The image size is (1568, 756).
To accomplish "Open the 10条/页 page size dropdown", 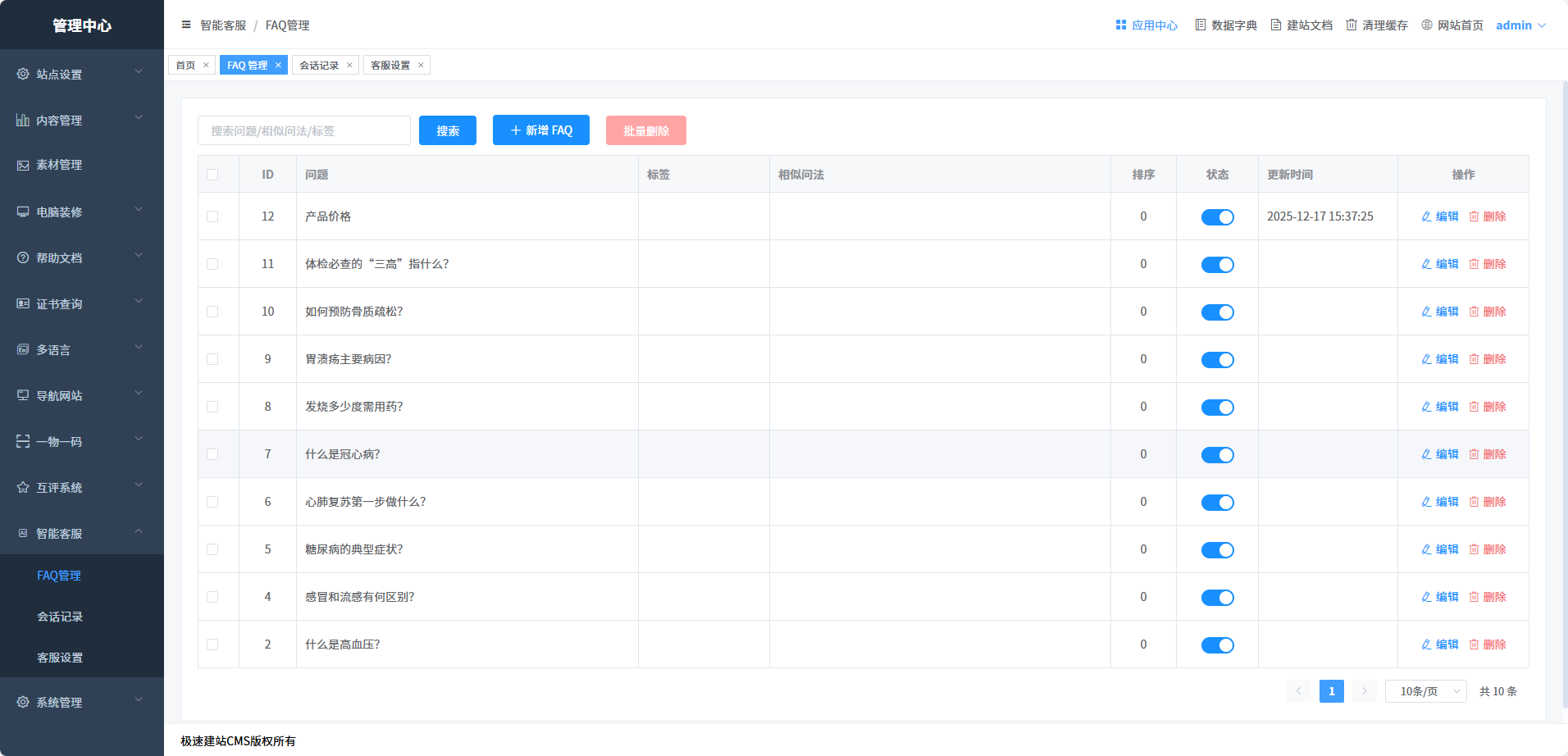I will click(1425, 691).
